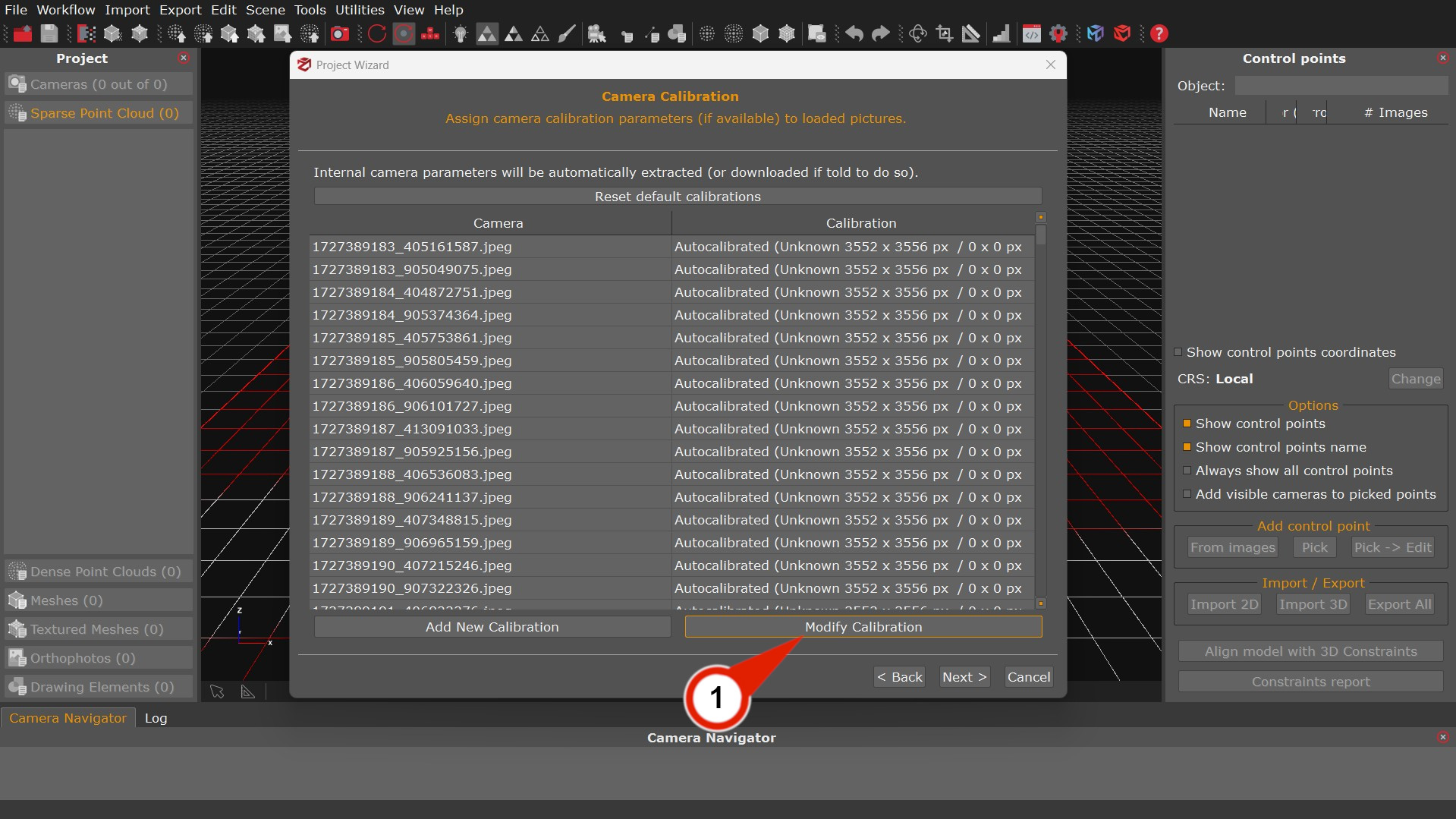Click the open project folder icon

tap(23, 33)
